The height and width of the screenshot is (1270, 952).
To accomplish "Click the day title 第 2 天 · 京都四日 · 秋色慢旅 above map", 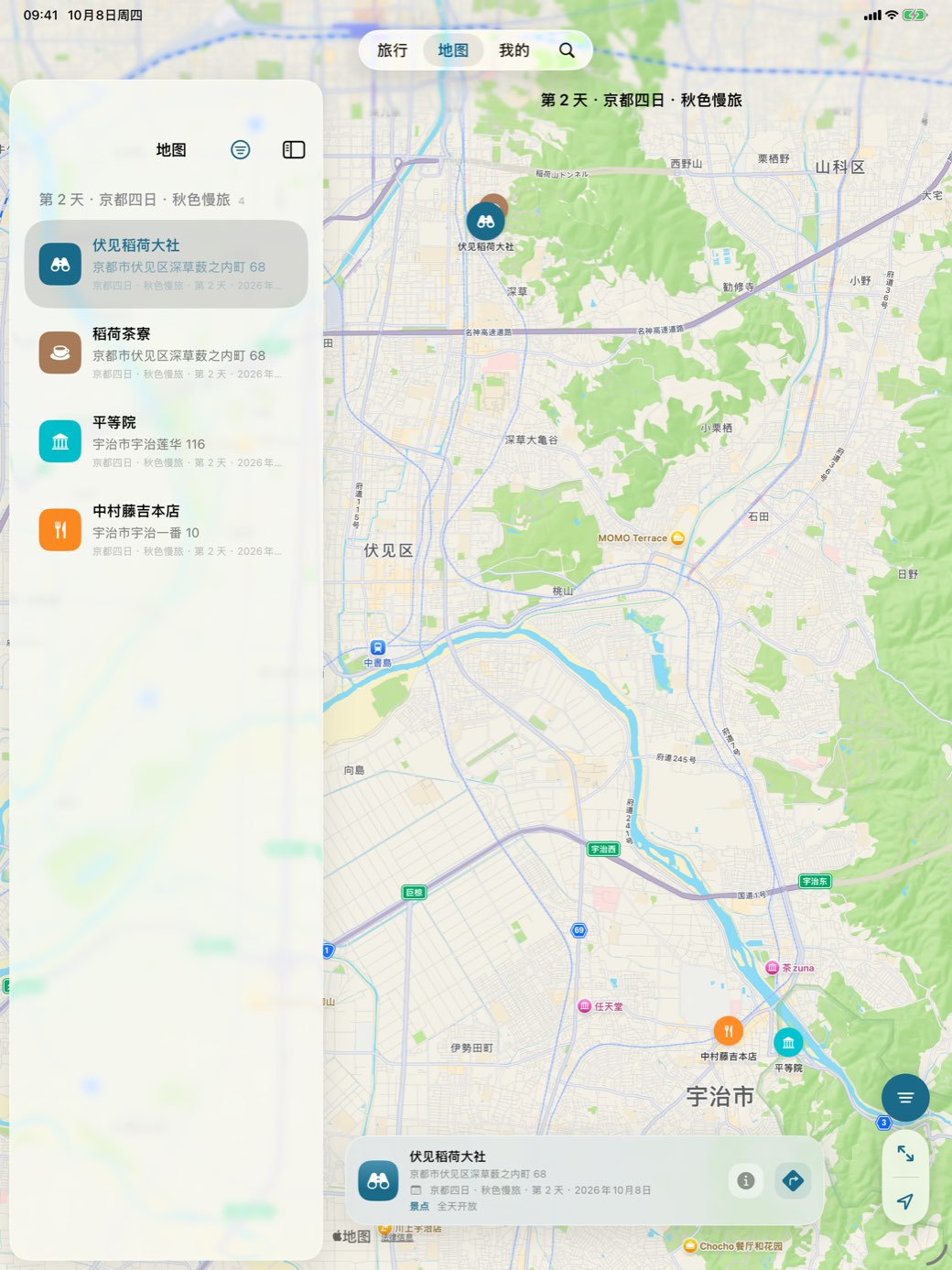I will pyautogui.click(x=641, y=100).
